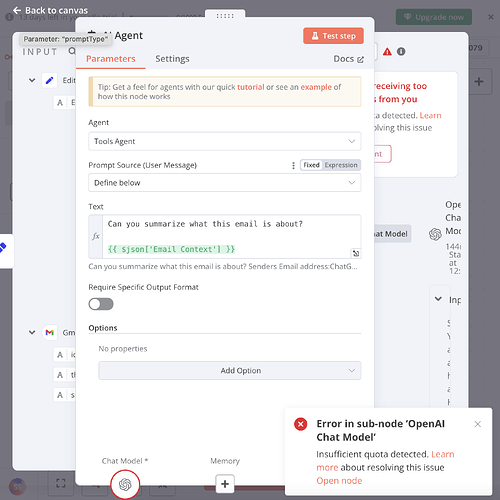Screen dimensions: 500x500
Task: Click the red warning triangle in output panel
Action: (x=387, y=52)
